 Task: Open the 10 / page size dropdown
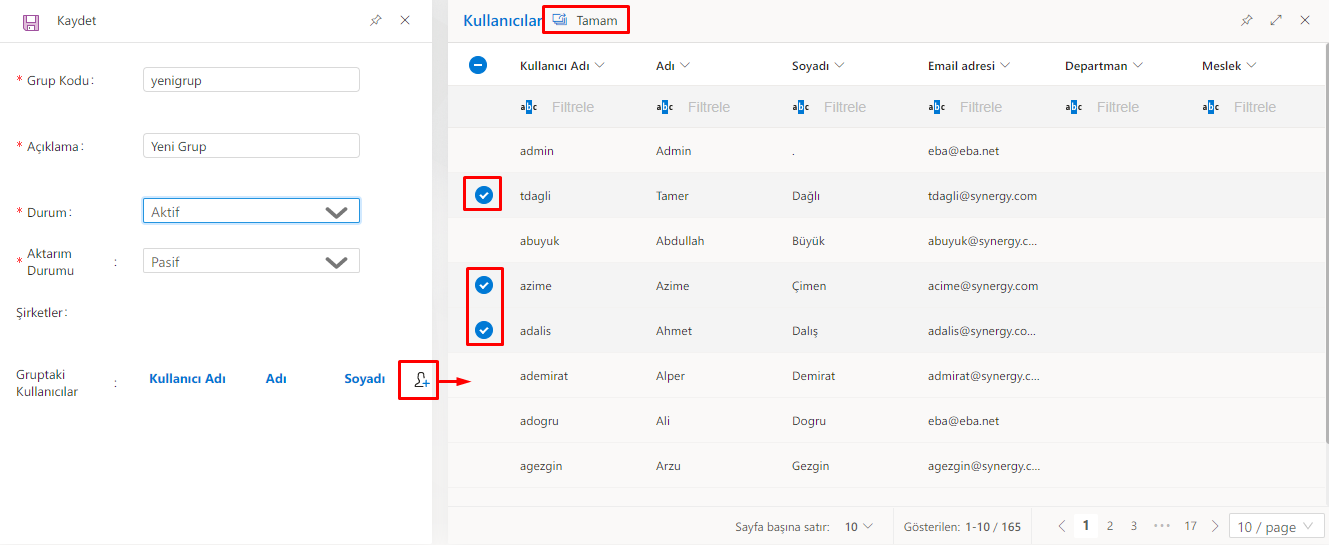(x=1276, y=527)
